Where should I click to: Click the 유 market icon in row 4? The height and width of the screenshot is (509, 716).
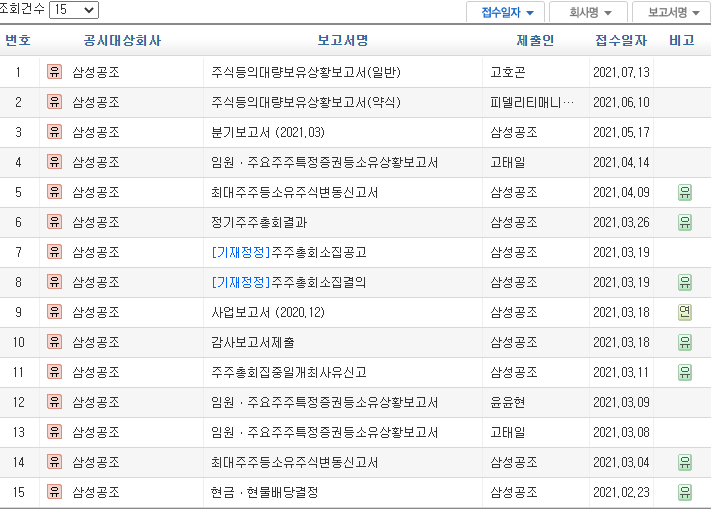54,162
